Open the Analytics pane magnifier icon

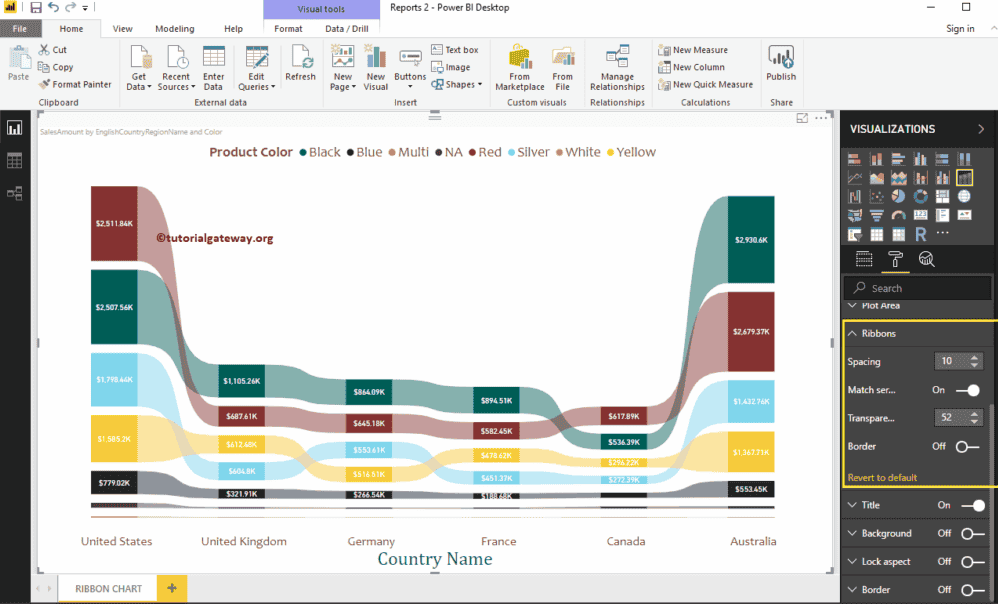click(926, 260)
